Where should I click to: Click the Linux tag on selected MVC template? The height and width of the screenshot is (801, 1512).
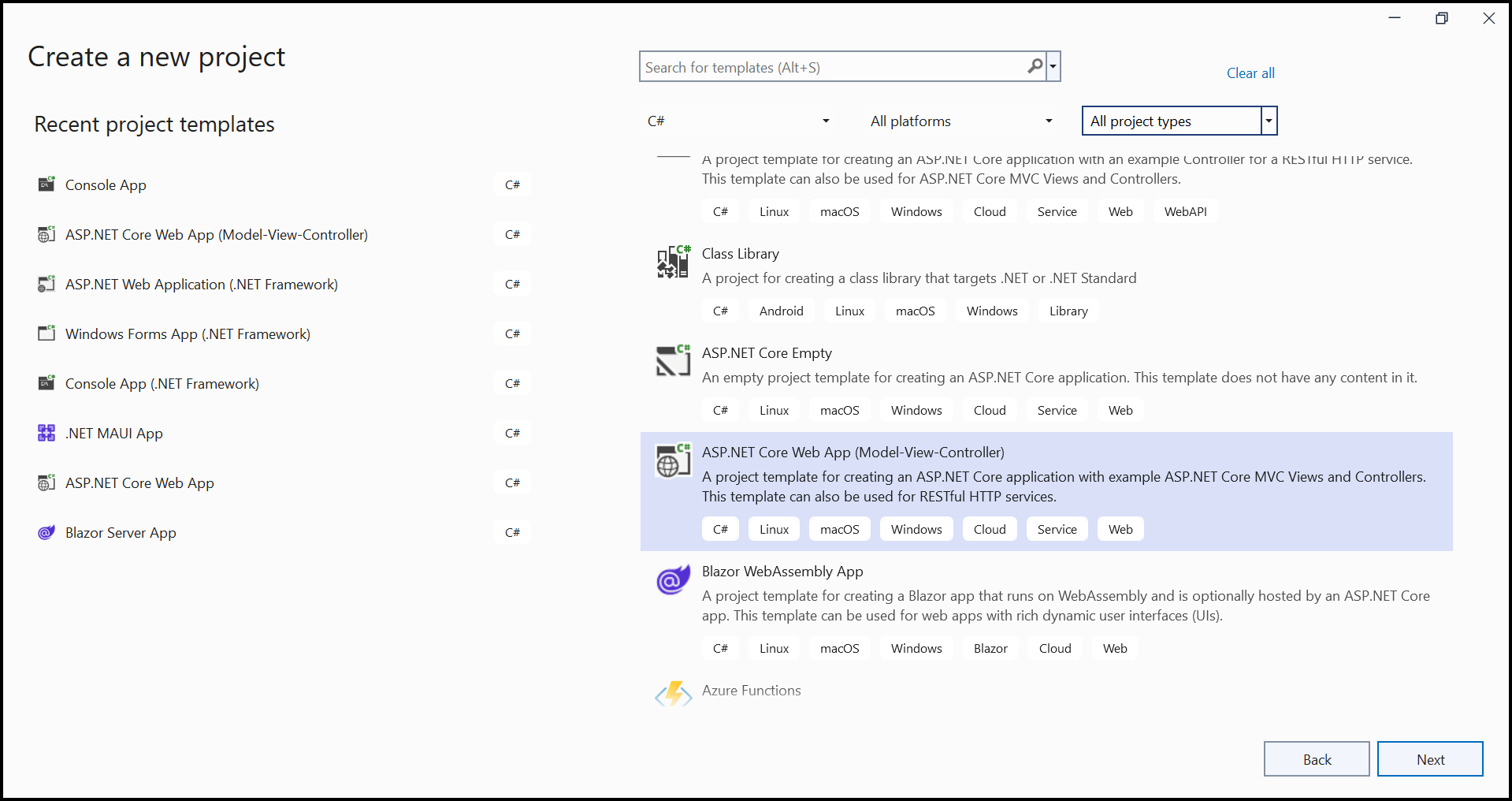click(774, 529)
